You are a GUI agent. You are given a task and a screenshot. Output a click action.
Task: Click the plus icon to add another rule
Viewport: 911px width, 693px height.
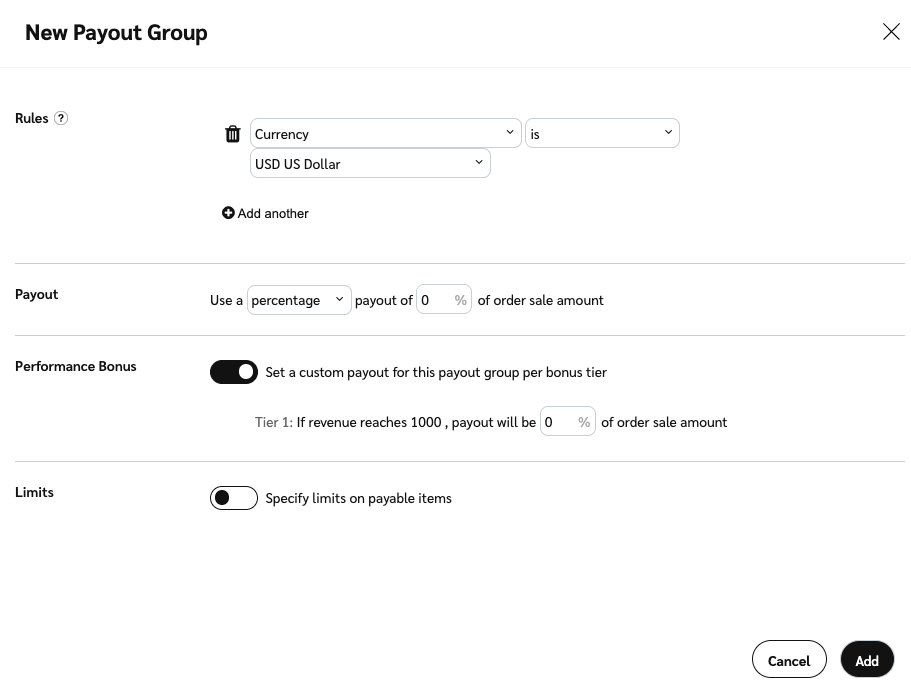click(228, 213)
